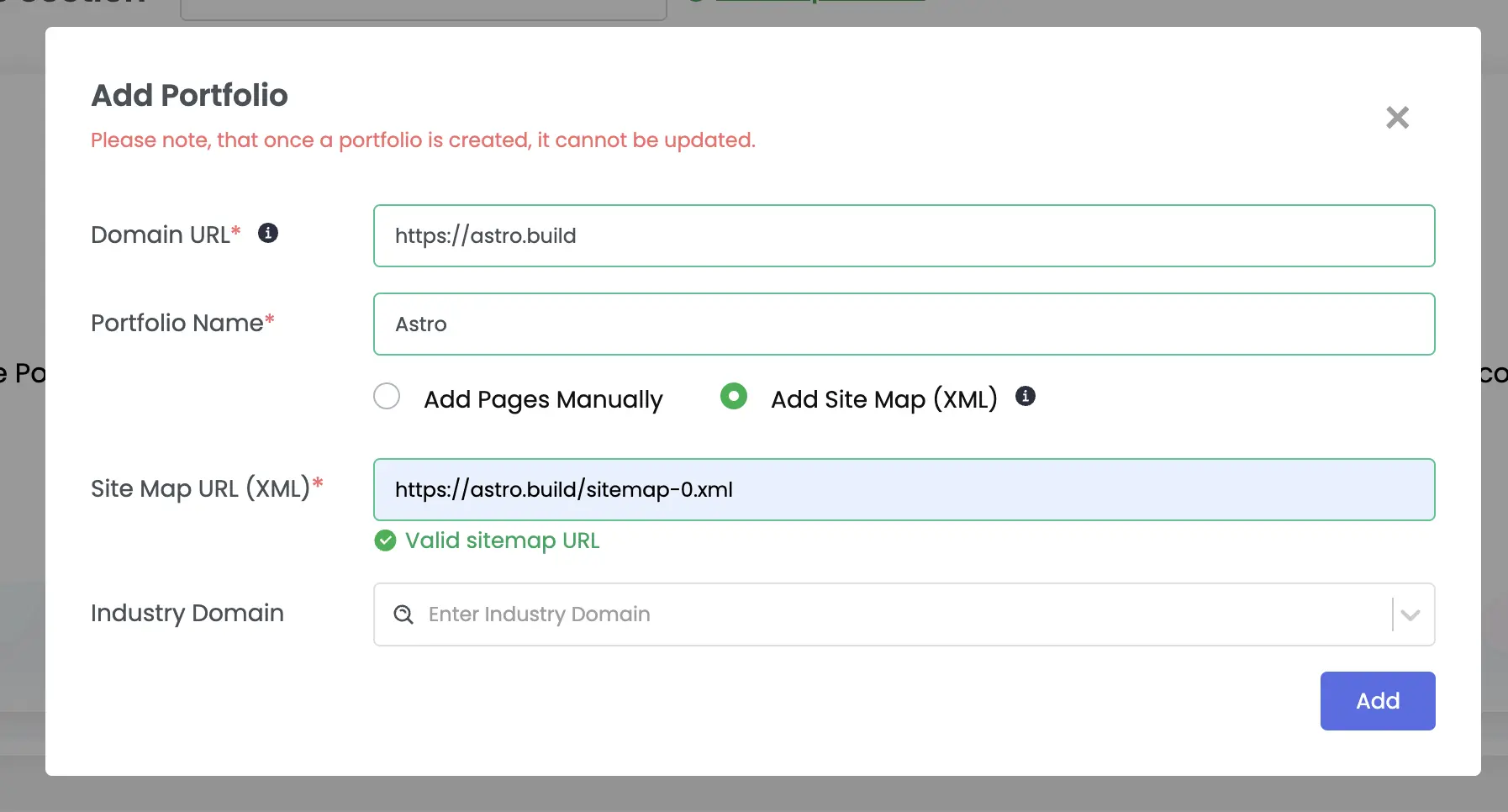Click the green checkmark beside Valid sitemap URL
Viewport: 1508px width, 812px height.
click(x=384, y=540)
